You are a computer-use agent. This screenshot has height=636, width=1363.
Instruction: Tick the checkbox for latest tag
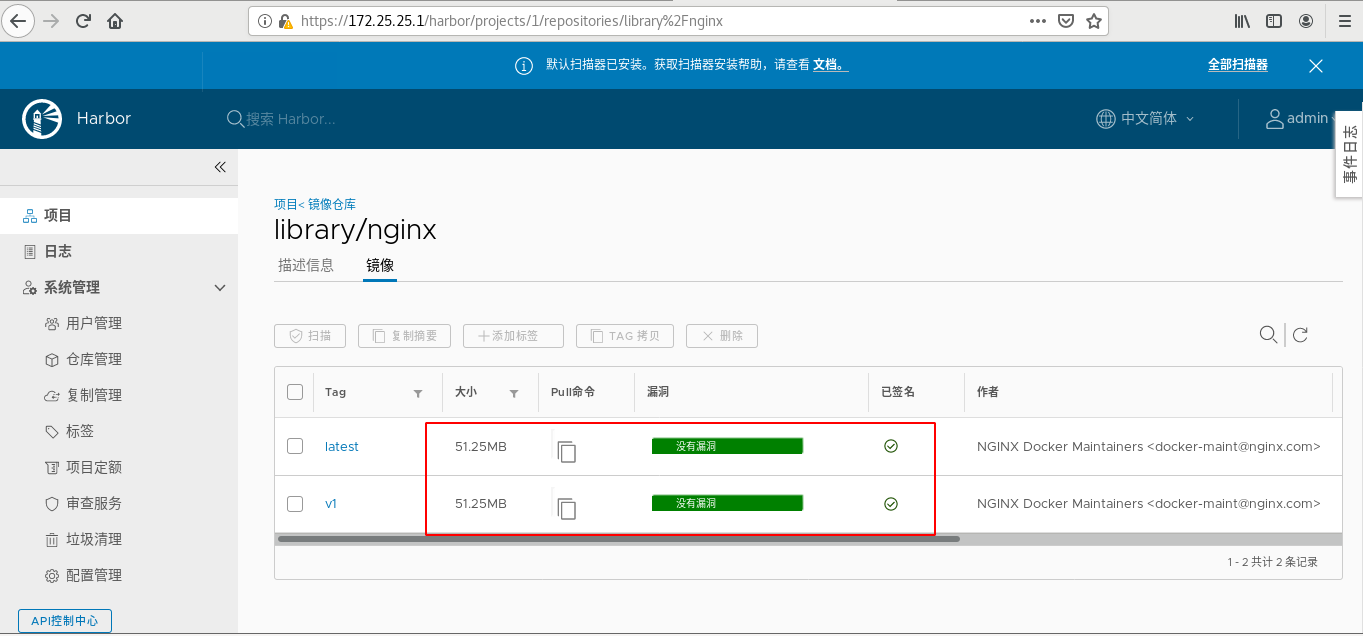click(x=295, y=446)
